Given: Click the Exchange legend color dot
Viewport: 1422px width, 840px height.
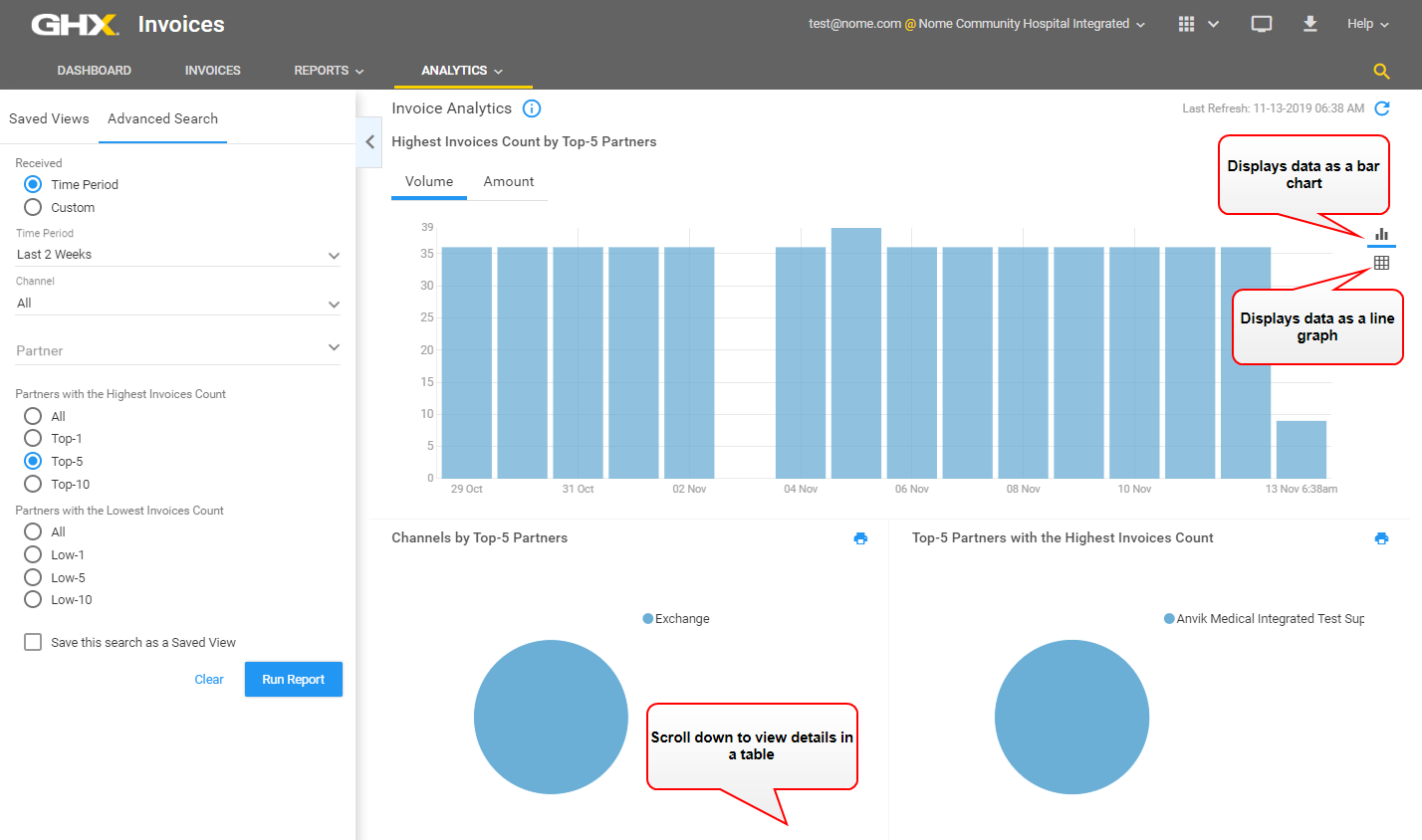Looking at the screenshot, I should (x=648, y=618).
